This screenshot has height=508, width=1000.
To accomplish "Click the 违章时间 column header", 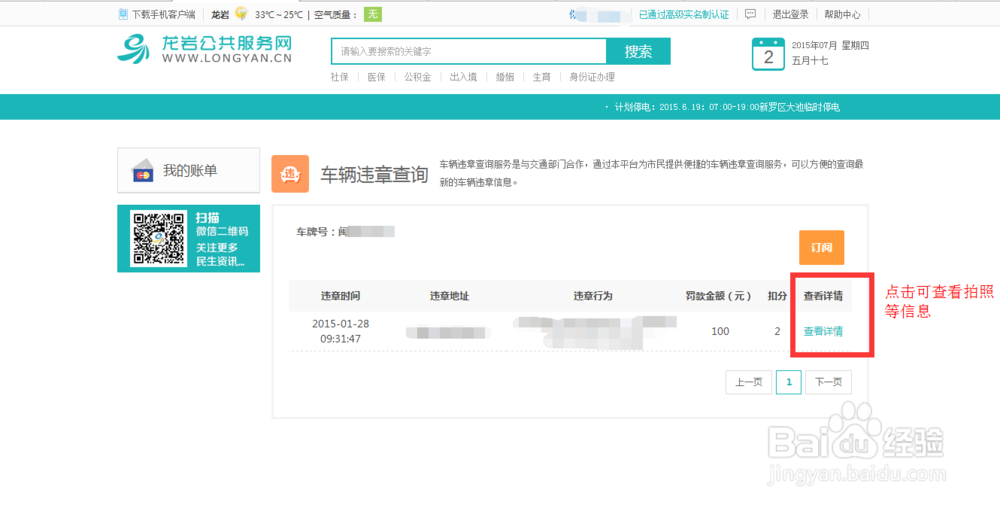I will click(x=341, y=296).
